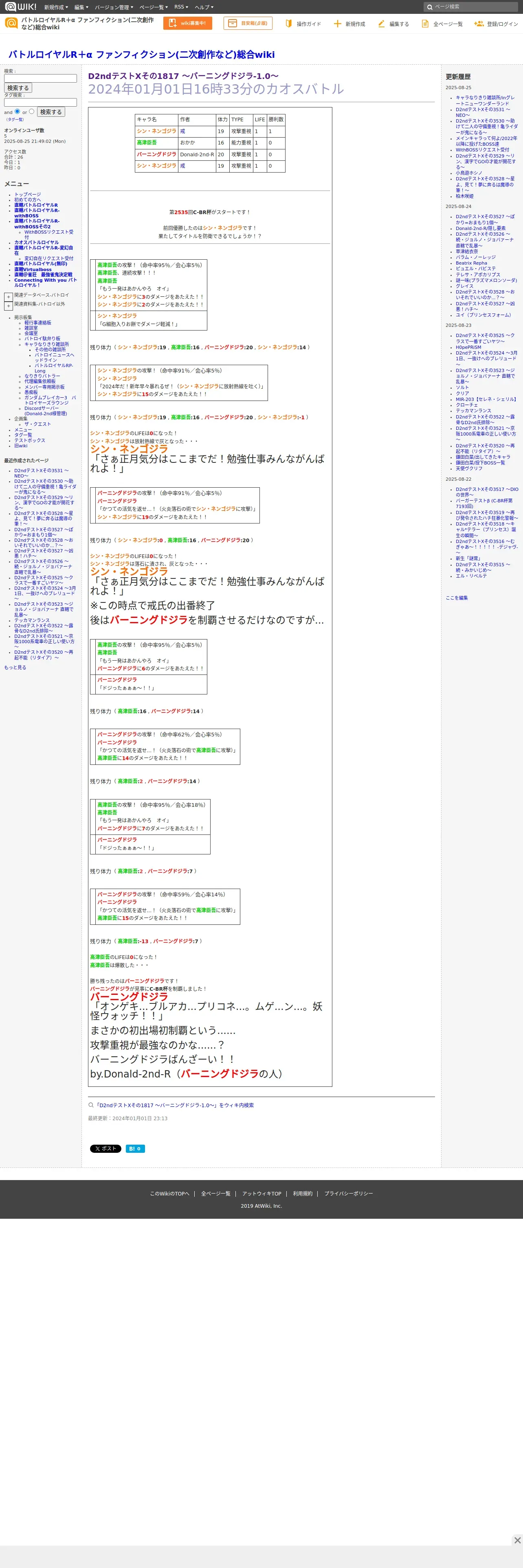The height and width of the screenshot is (1568, 523).
Task: Click バーニングドジラ in participants table
Action: pos(156,155)
